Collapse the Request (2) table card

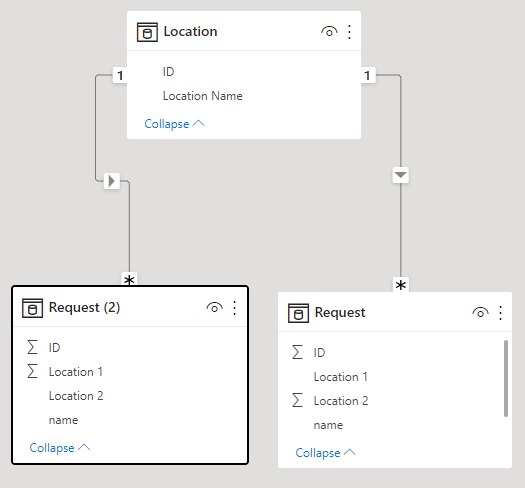click(x=60, y=448)
